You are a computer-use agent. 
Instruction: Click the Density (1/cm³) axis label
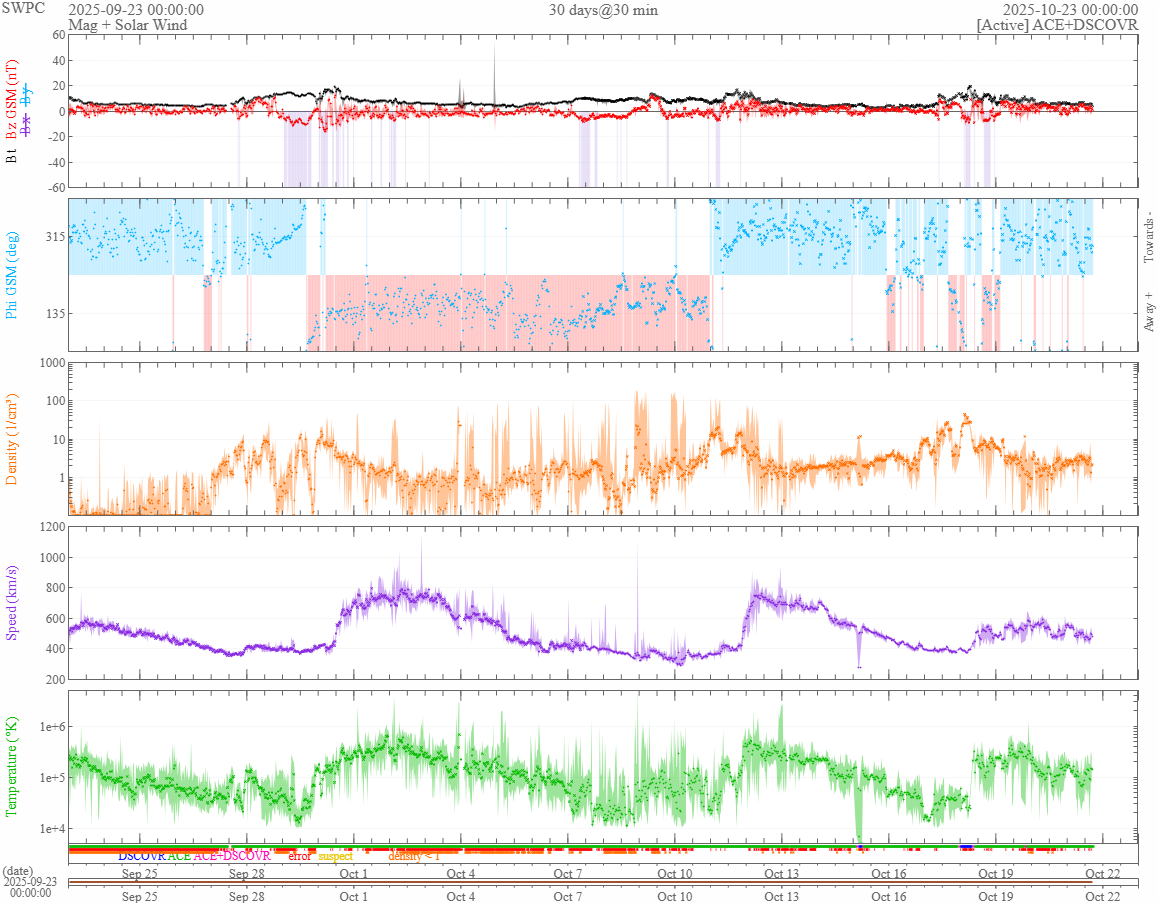tap(11, 439)
